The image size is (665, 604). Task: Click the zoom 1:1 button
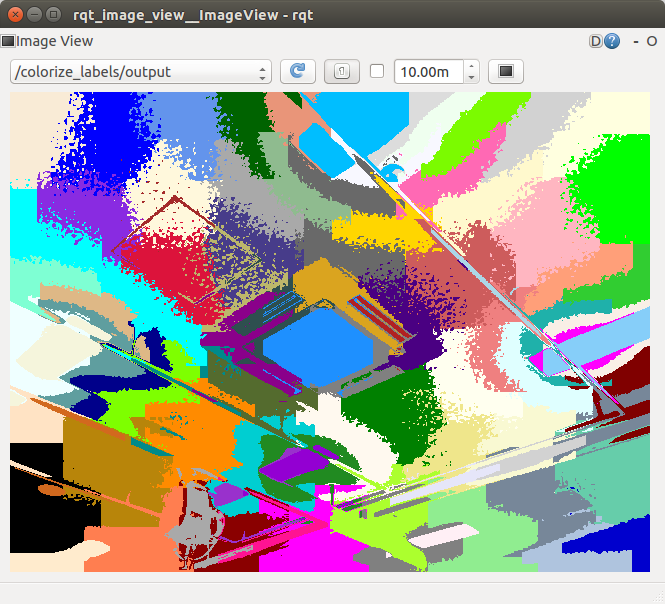coord(342,71)
